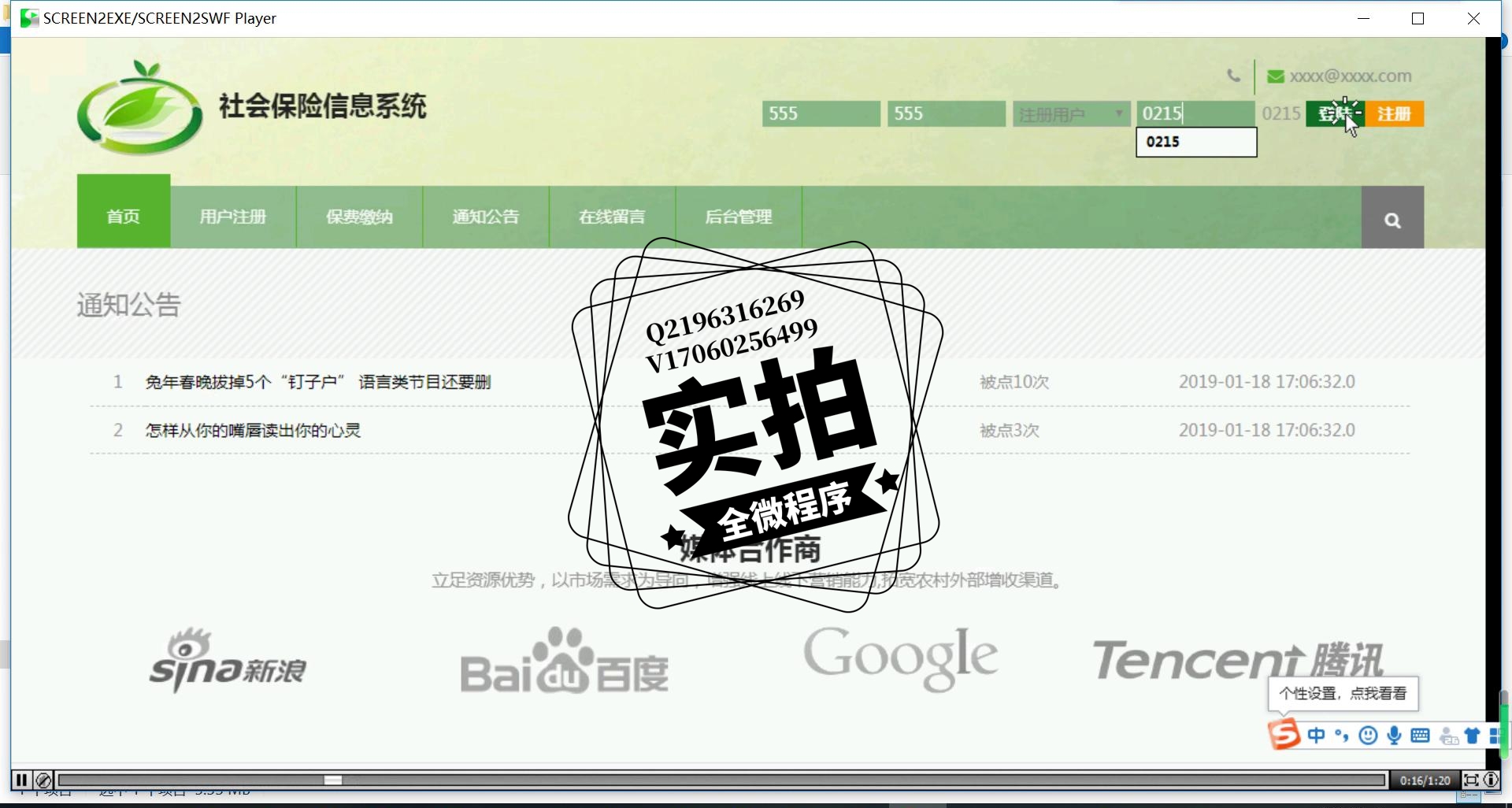The width and height of the screenshot is (1512, 808).
Task: Click the captcha input field with 0215
Action: click(x=1195, y=113)
